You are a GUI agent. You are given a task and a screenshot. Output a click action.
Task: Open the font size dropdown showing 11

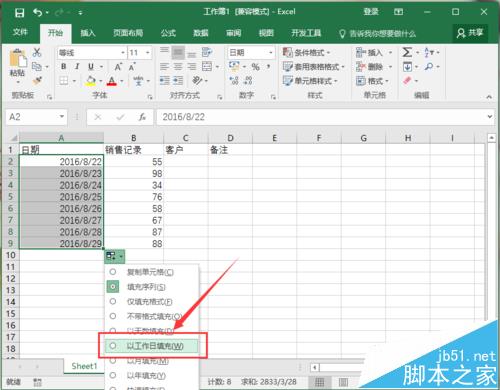pyautogui.click(x=148, y=53)
